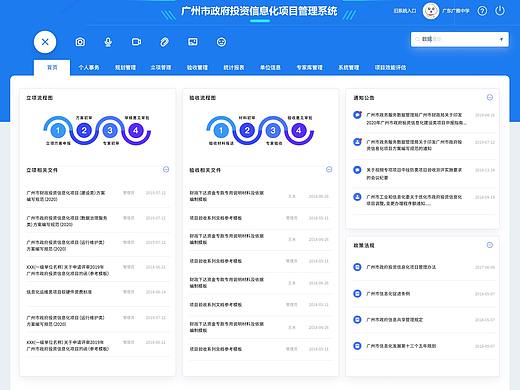This screenshot has height=390, width=520.
Task: Open the fourth policy about 十三个五年规划
Action: 401,346
